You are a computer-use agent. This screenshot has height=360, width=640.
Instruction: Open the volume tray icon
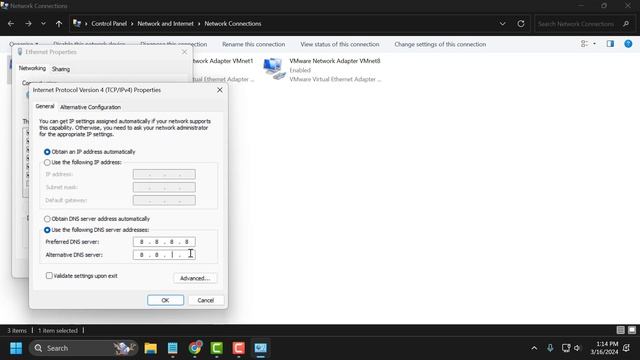coord(577,348)
